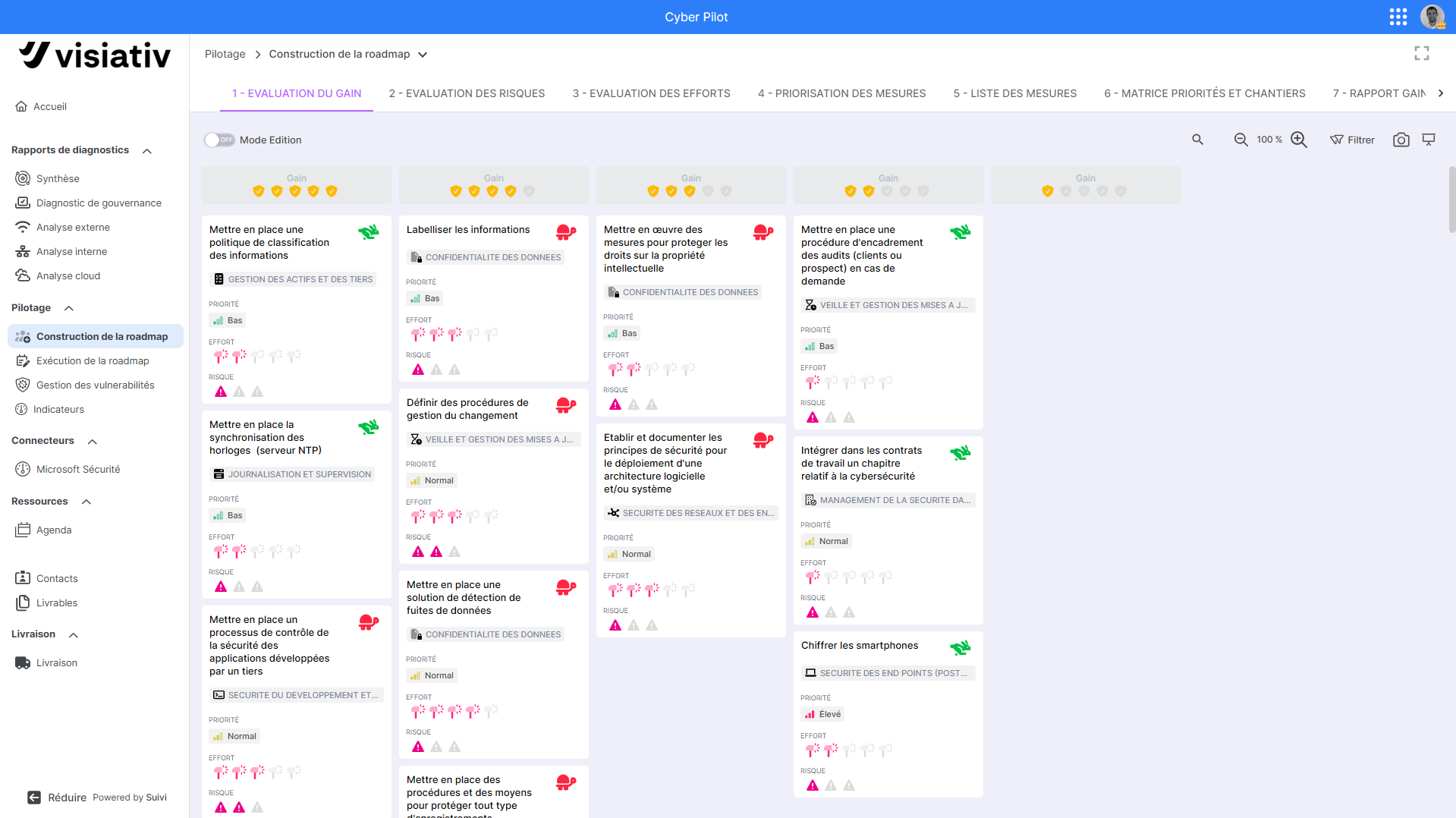Click the Réduire collapse sidebar icon
Viewport: 1456px width, 818px height.
pyautogui.click(x=34, y=798)
